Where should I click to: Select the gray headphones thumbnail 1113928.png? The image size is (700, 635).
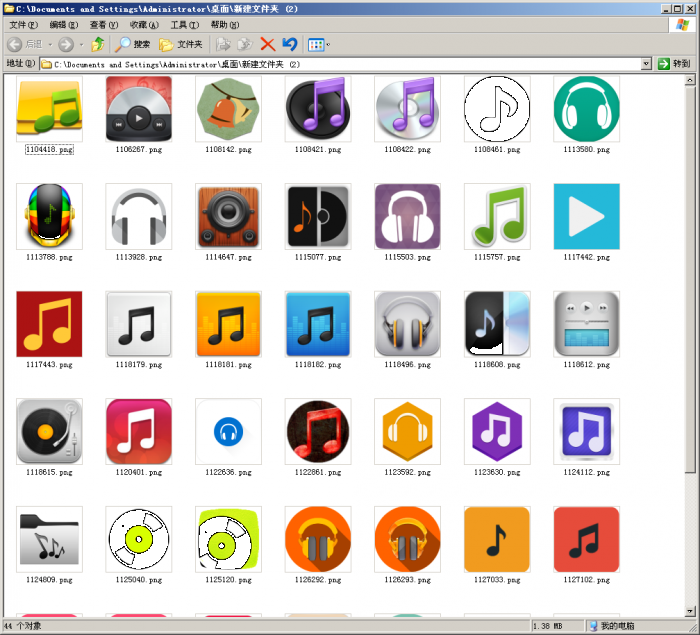coord(139,216)
